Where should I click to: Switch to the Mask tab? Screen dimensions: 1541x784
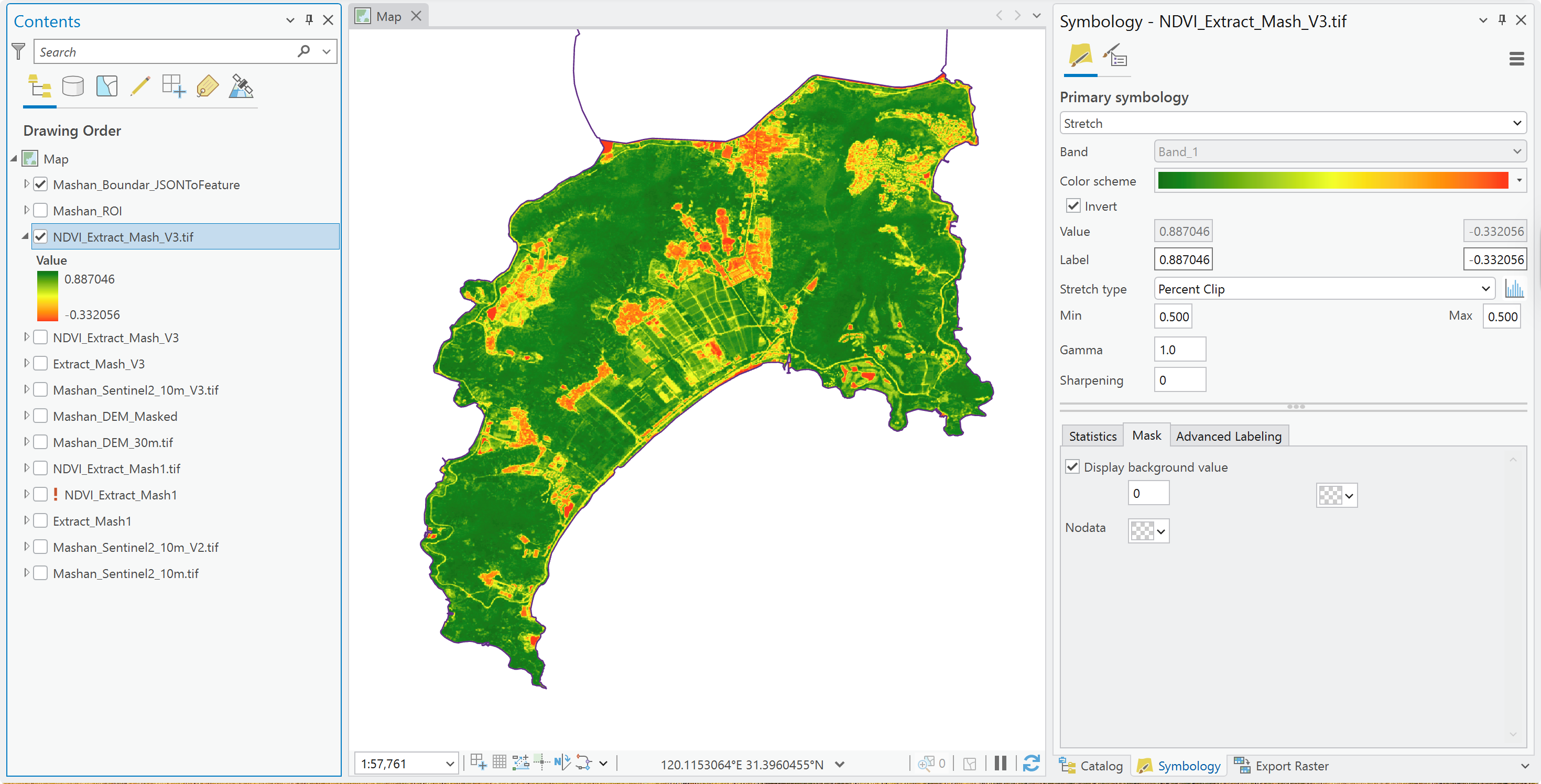point(1146,435)
